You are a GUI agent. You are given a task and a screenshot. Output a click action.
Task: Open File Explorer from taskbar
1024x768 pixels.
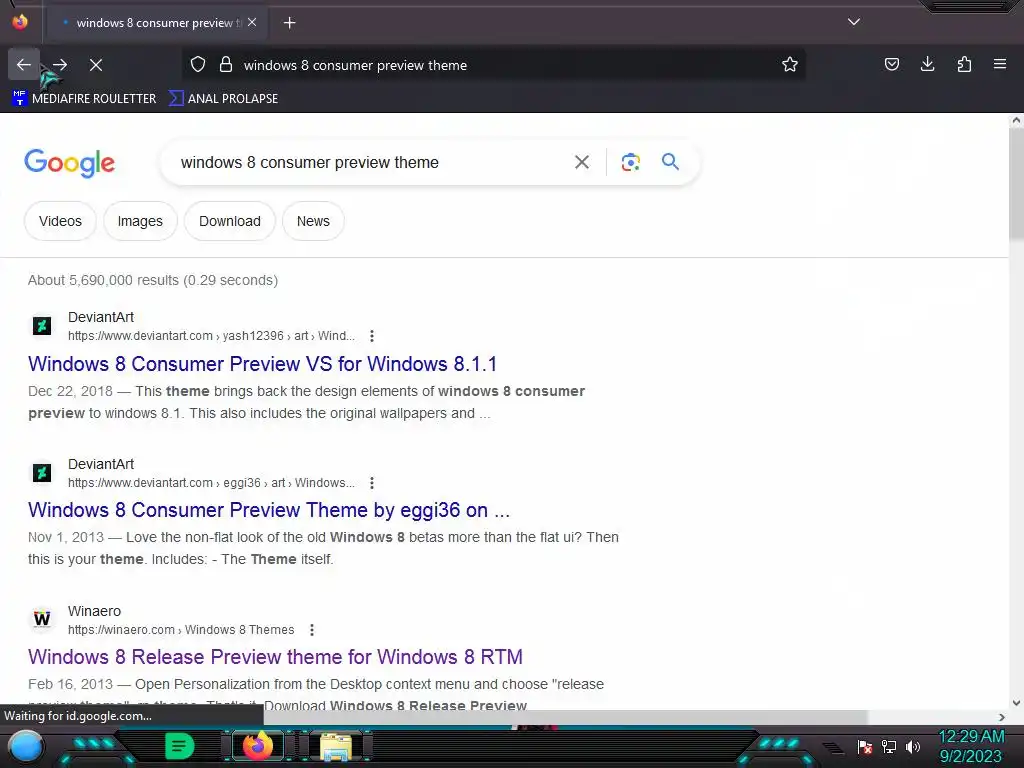point(336,746)
